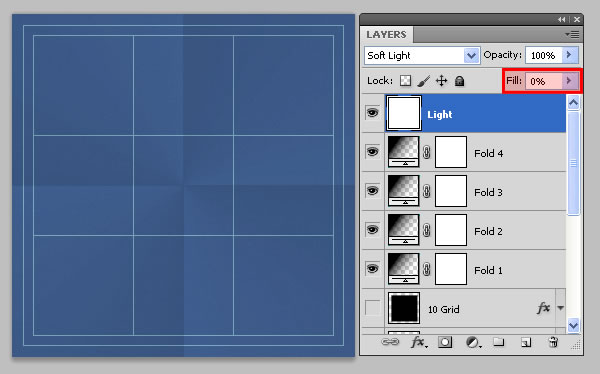Create new fill or adjustment layer
The height and width of the screenshot is (374, 600).
[x=473, y=342]
